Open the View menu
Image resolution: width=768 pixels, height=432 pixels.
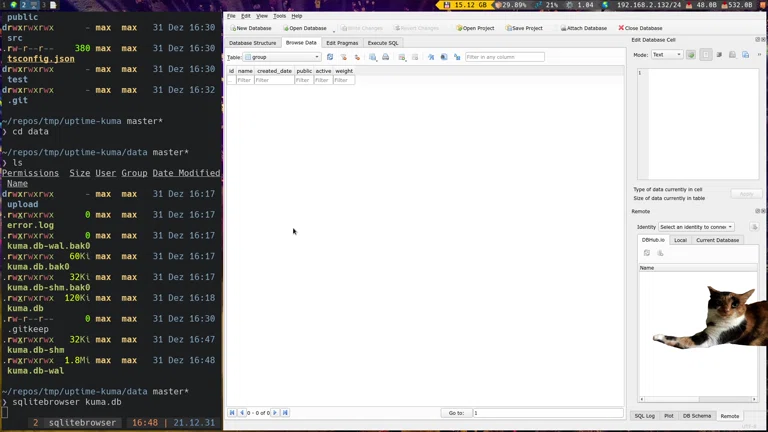click(x=262, y=16)
